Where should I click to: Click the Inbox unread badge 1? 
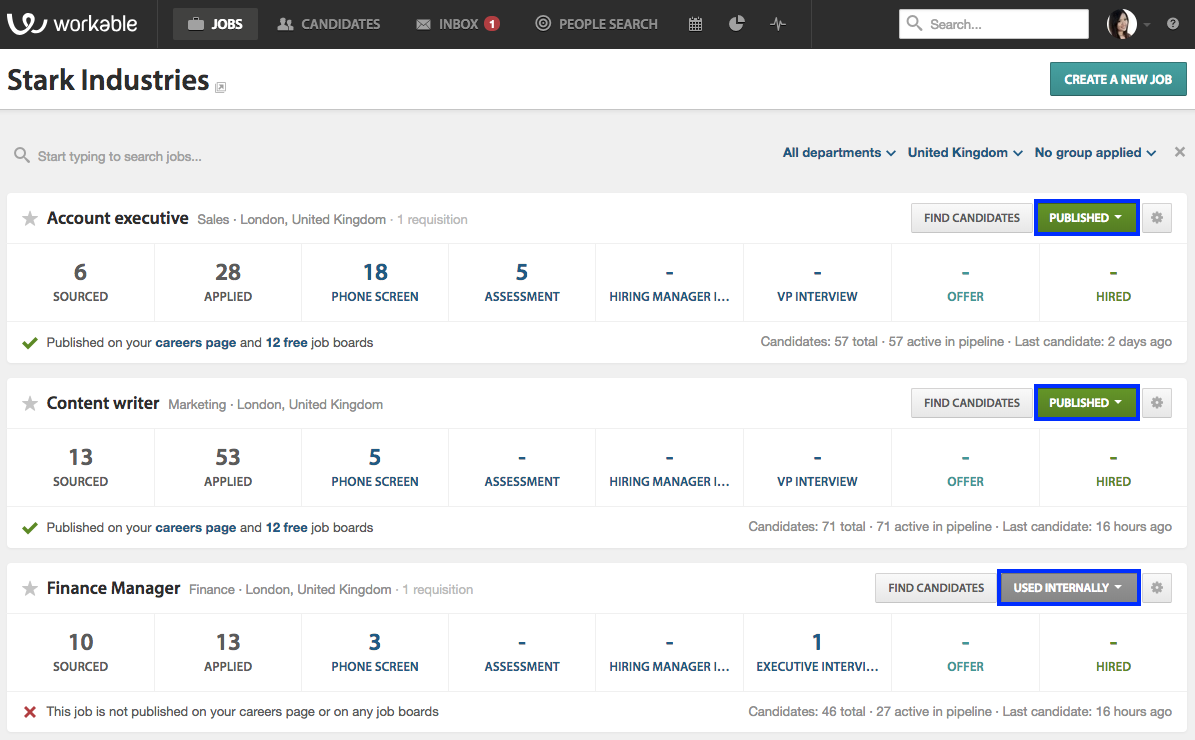[x=492, y=24]
